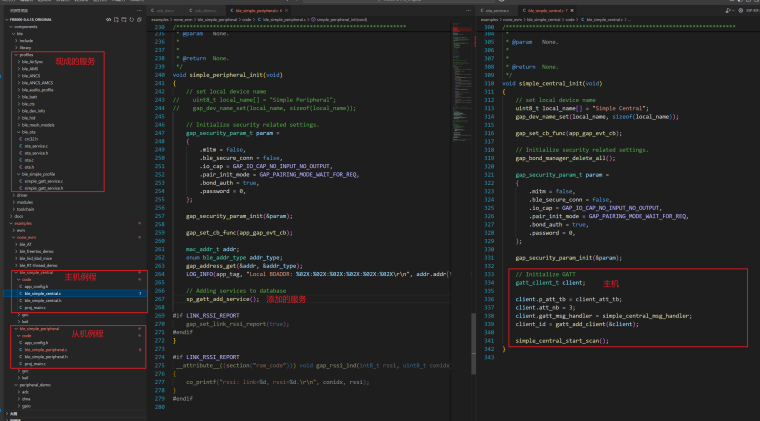Viewport: 760px width, 421px height.
Task: Collapse the none_evm folder
Action: 26,237
